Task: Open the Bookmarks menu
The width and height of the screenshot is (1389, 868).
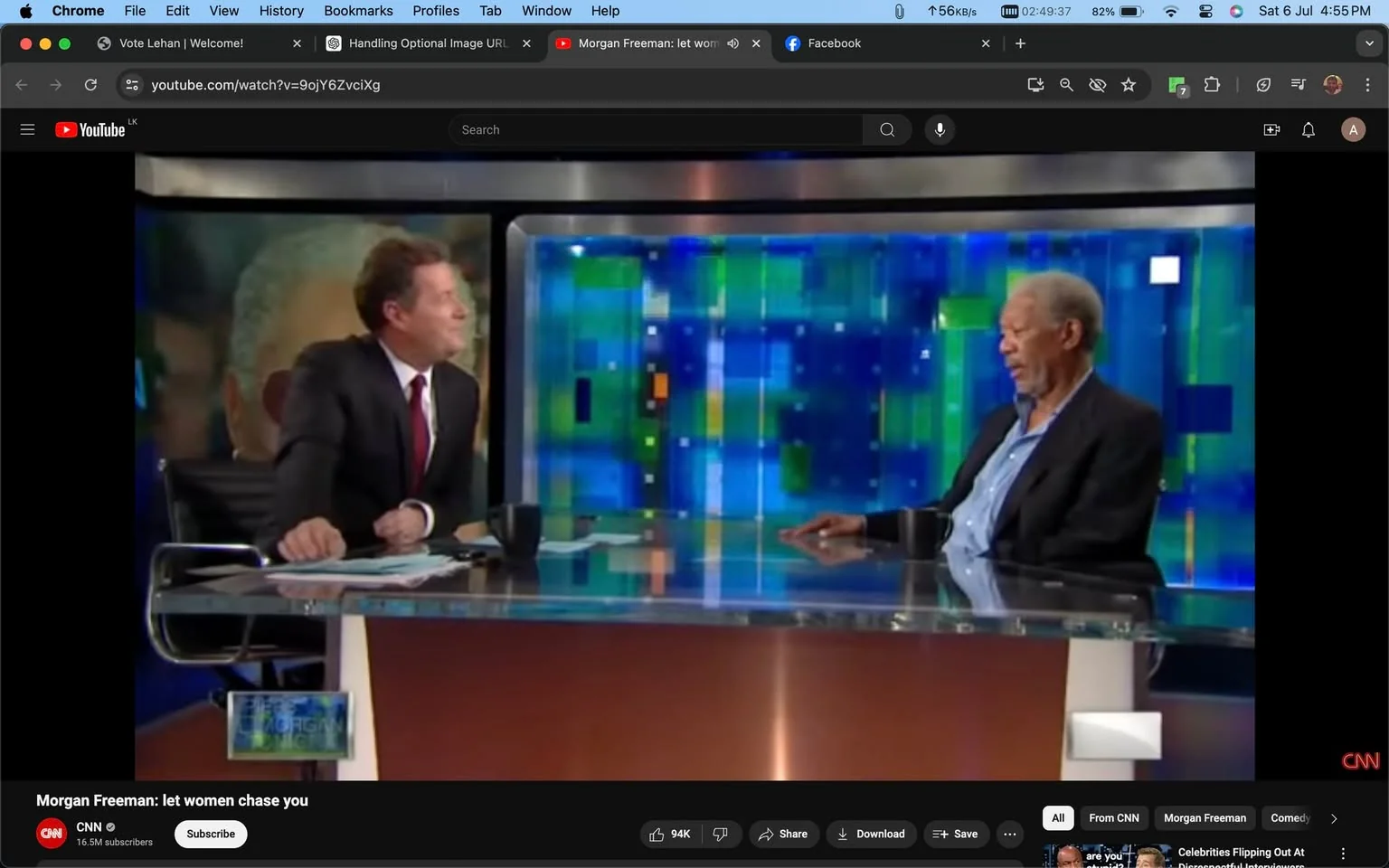Action: 358,11
